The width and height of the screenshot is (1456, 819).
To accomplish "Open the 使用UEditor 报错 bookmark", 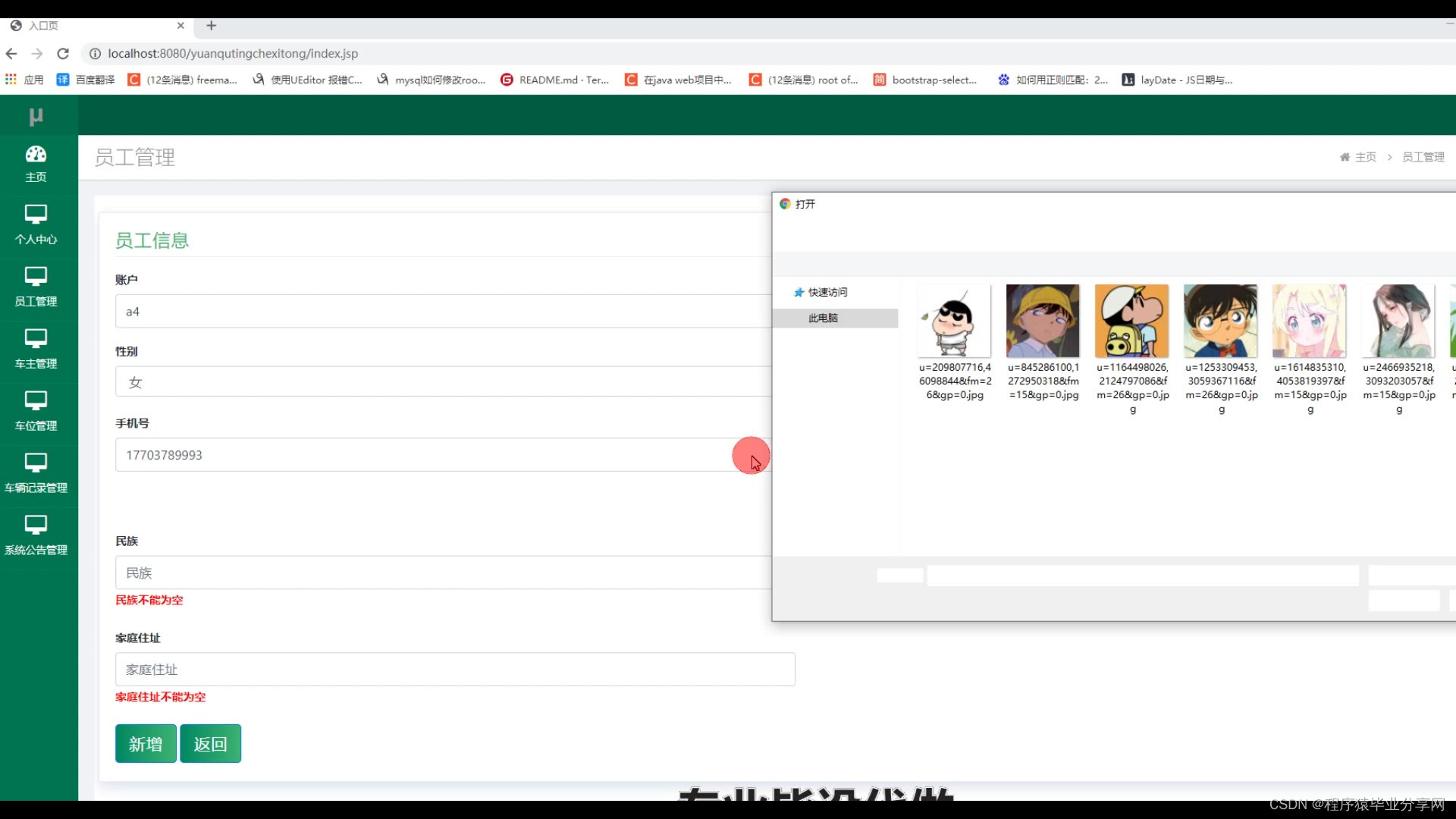I will coord(307,80).
